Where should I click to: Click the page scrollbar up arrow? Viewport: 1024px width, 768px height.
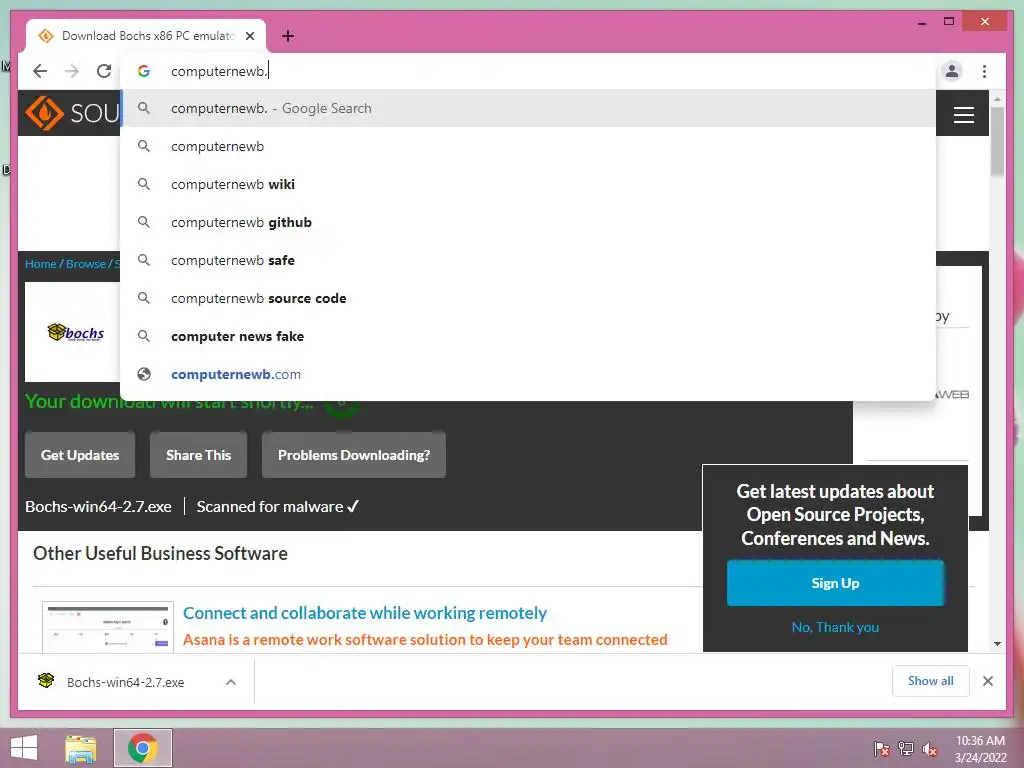tap(997, 99)
